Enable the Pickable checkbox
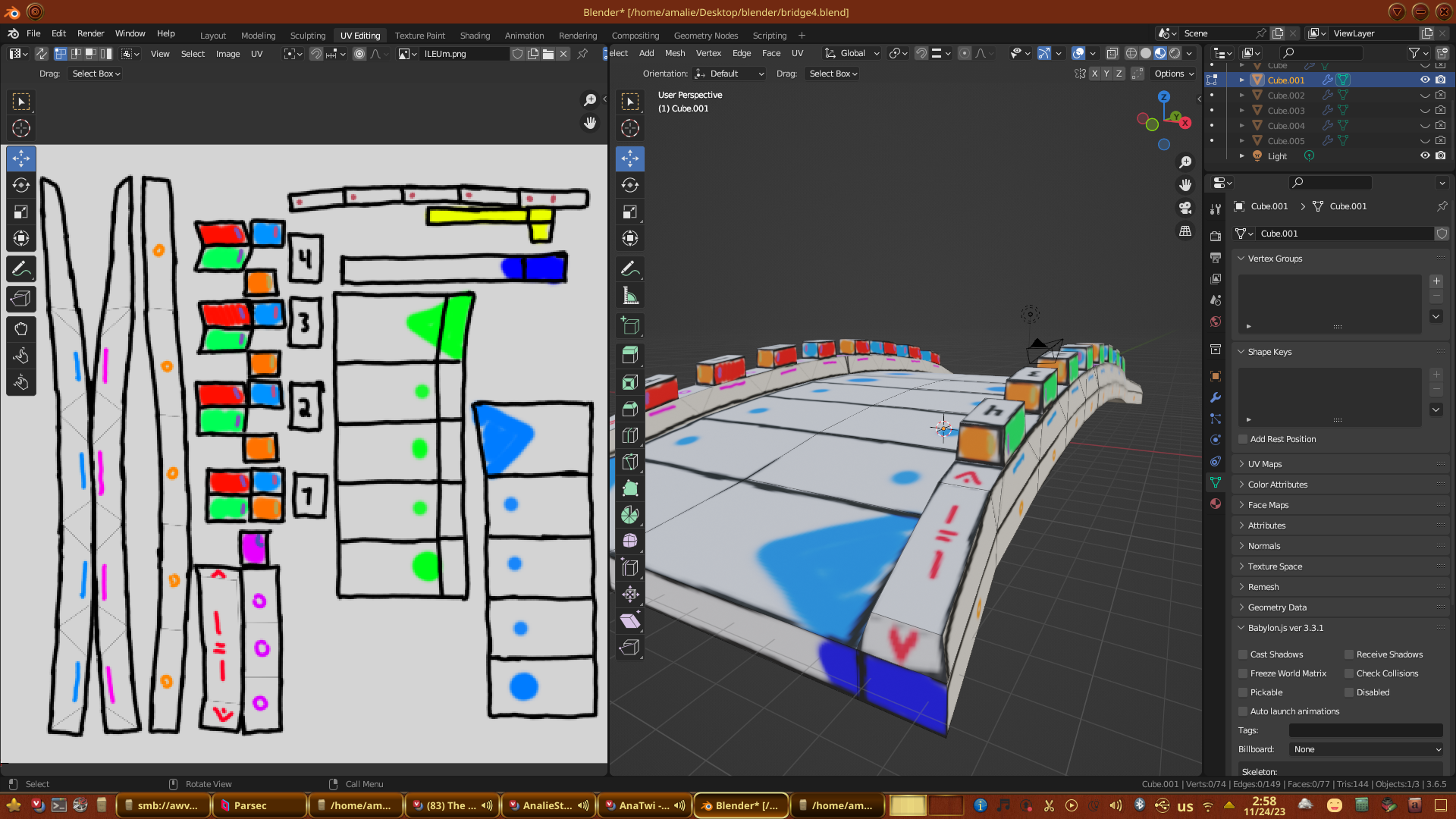The width and height of the screenshot is (1456, 819). [1244, 692]
